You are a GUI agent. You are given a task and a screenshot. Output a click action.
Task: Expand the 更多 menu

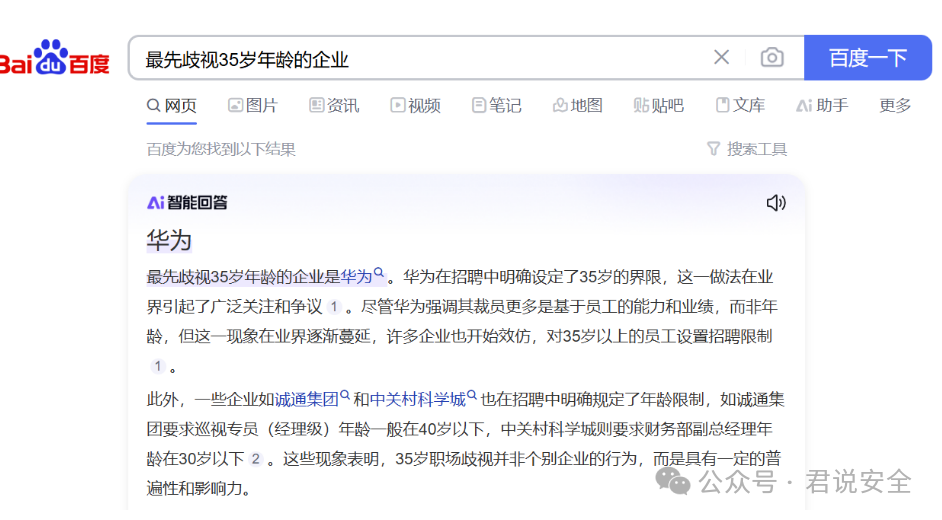point(895,106)
